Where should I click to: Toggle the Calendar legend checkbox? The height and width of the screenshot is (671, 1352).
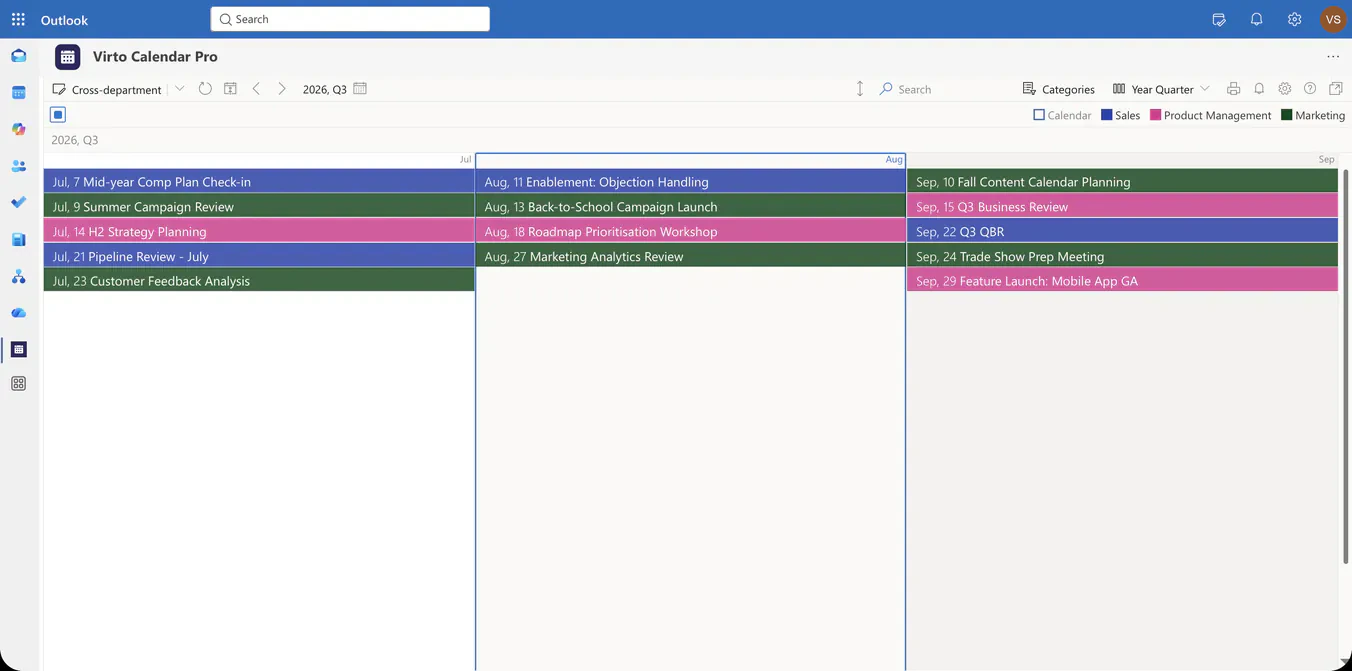1039,115
